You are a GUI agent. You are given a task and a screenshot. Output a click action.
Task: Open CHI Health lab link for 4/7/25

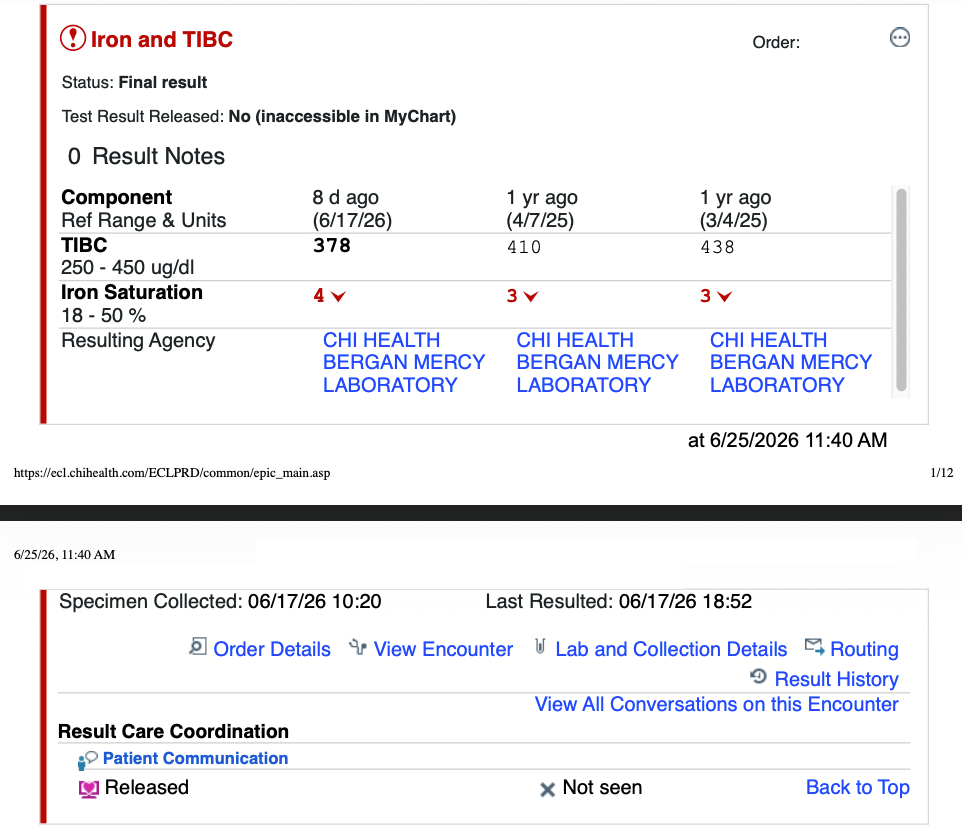pos(597,363)
